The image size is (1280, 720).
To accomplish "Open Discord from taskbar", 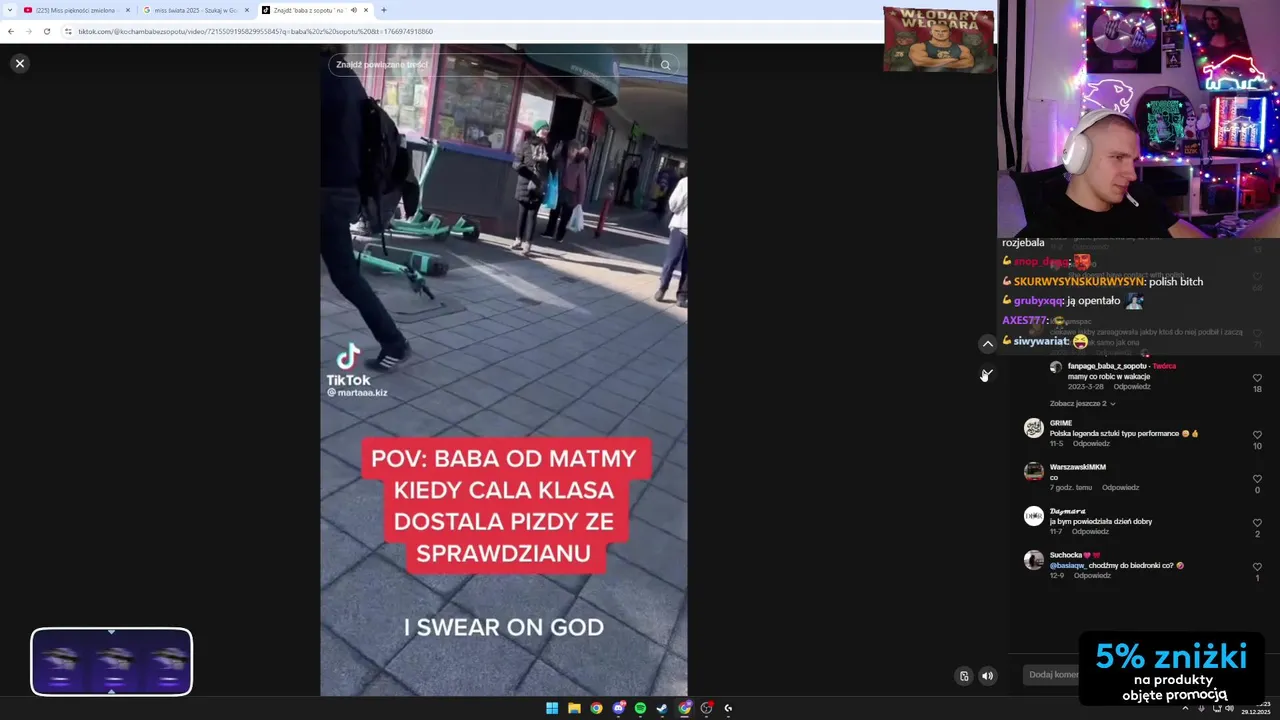I will (618, 708).
